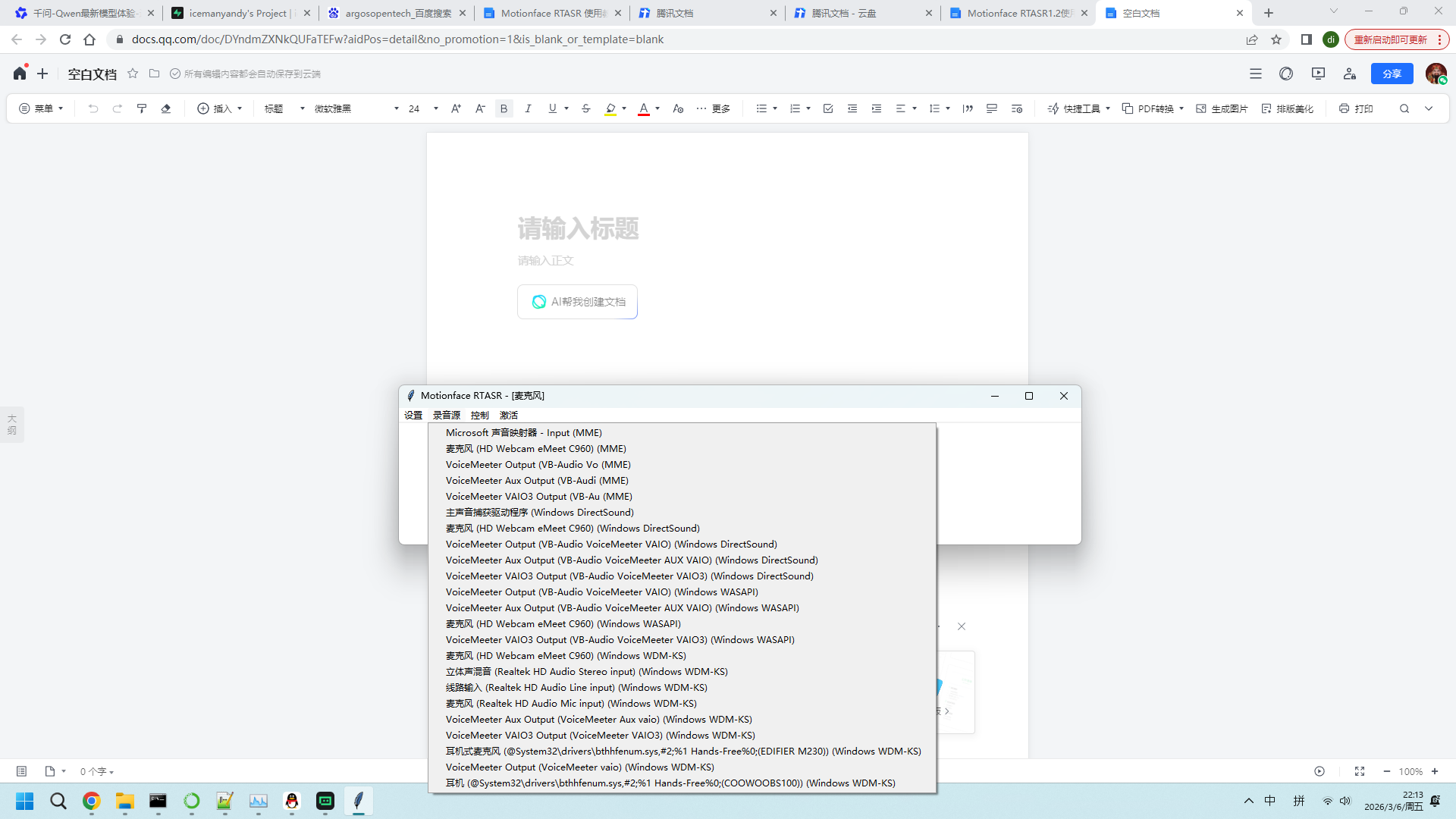Select 麦克风 (Realtek HD Audio Mic input)
This screenshot has width=1456, height=819.
pyautogui.click(x=682, y=704)
